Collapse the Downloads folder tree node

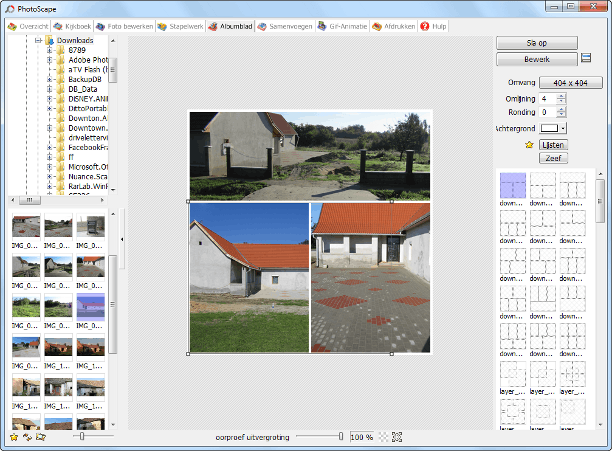pos(36,40)
